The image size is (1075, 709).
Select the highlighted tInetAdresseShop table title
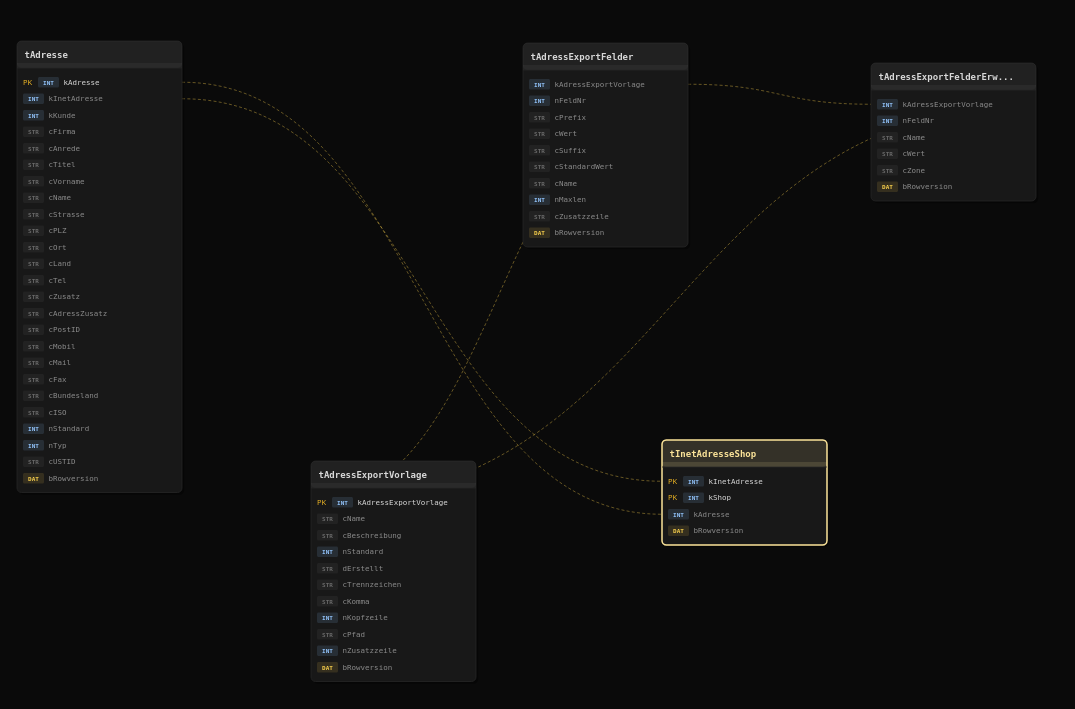click(744, 454)
